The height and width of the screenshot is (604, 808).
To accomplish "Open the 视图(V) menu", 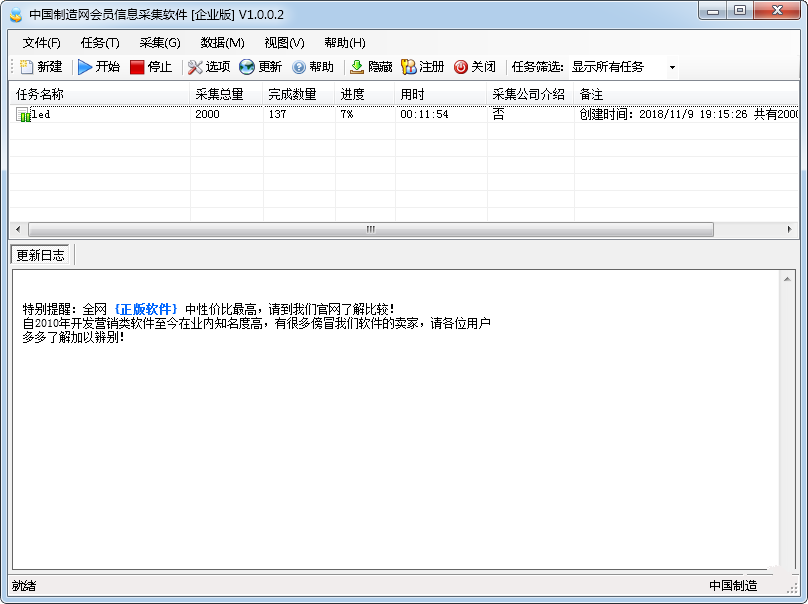I will 284,43.
